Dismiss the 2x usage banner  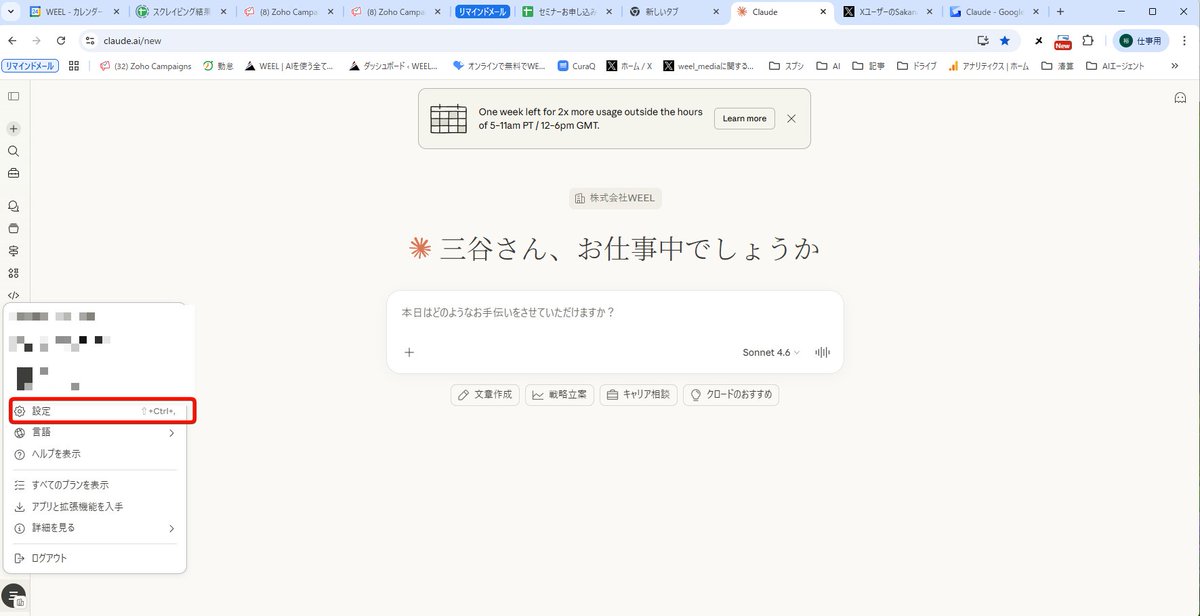(791, 118)
